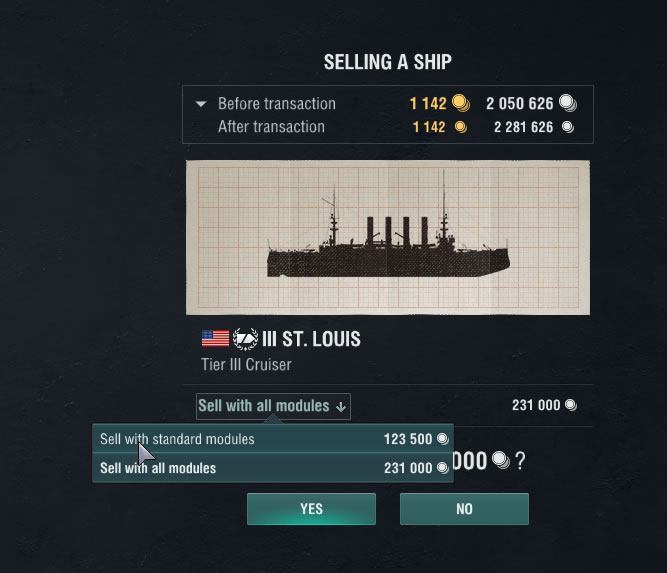Image resolution: width=667 pixels, height=573 pixels.
Task: Click silver credits icon in Before transaction row
Action: click(567, 103)
